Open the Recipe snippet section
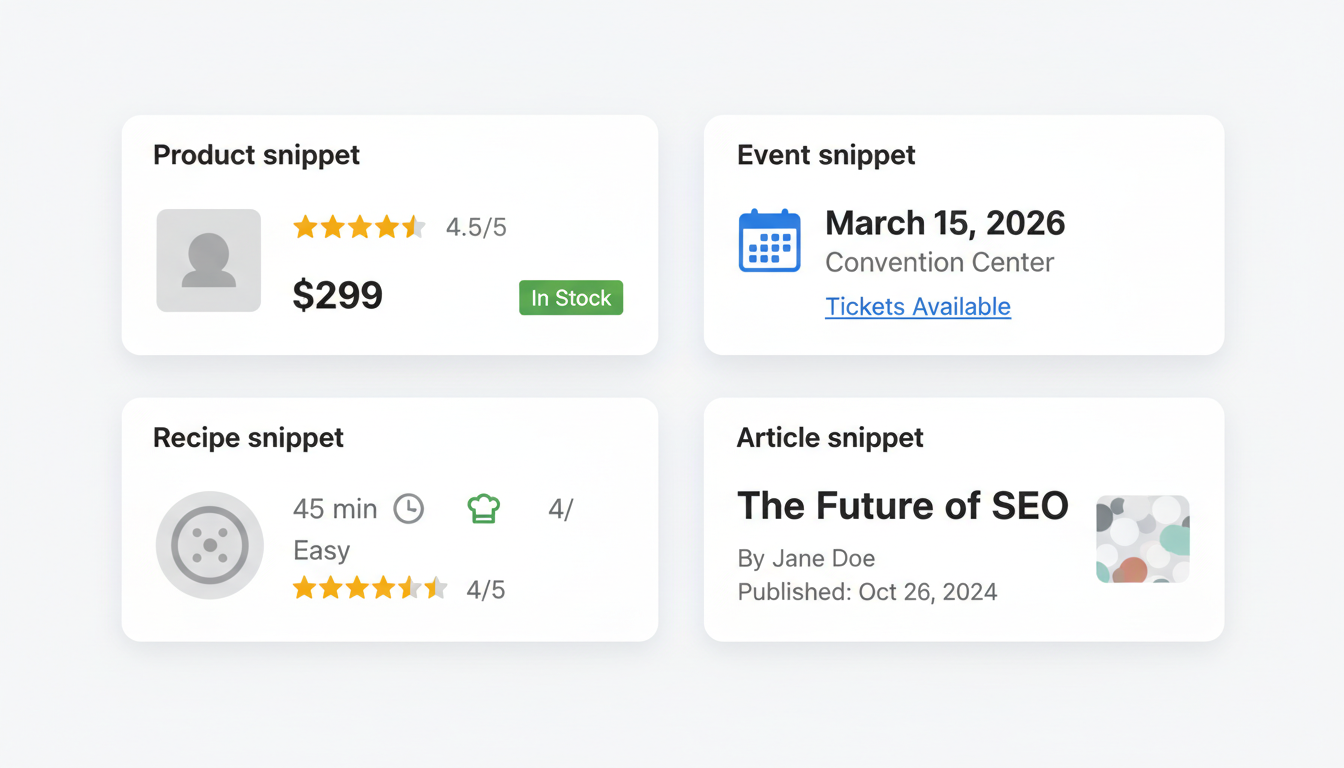This screenshot has width=1344, height=768. pyautogui.click(x=248, y=437)
